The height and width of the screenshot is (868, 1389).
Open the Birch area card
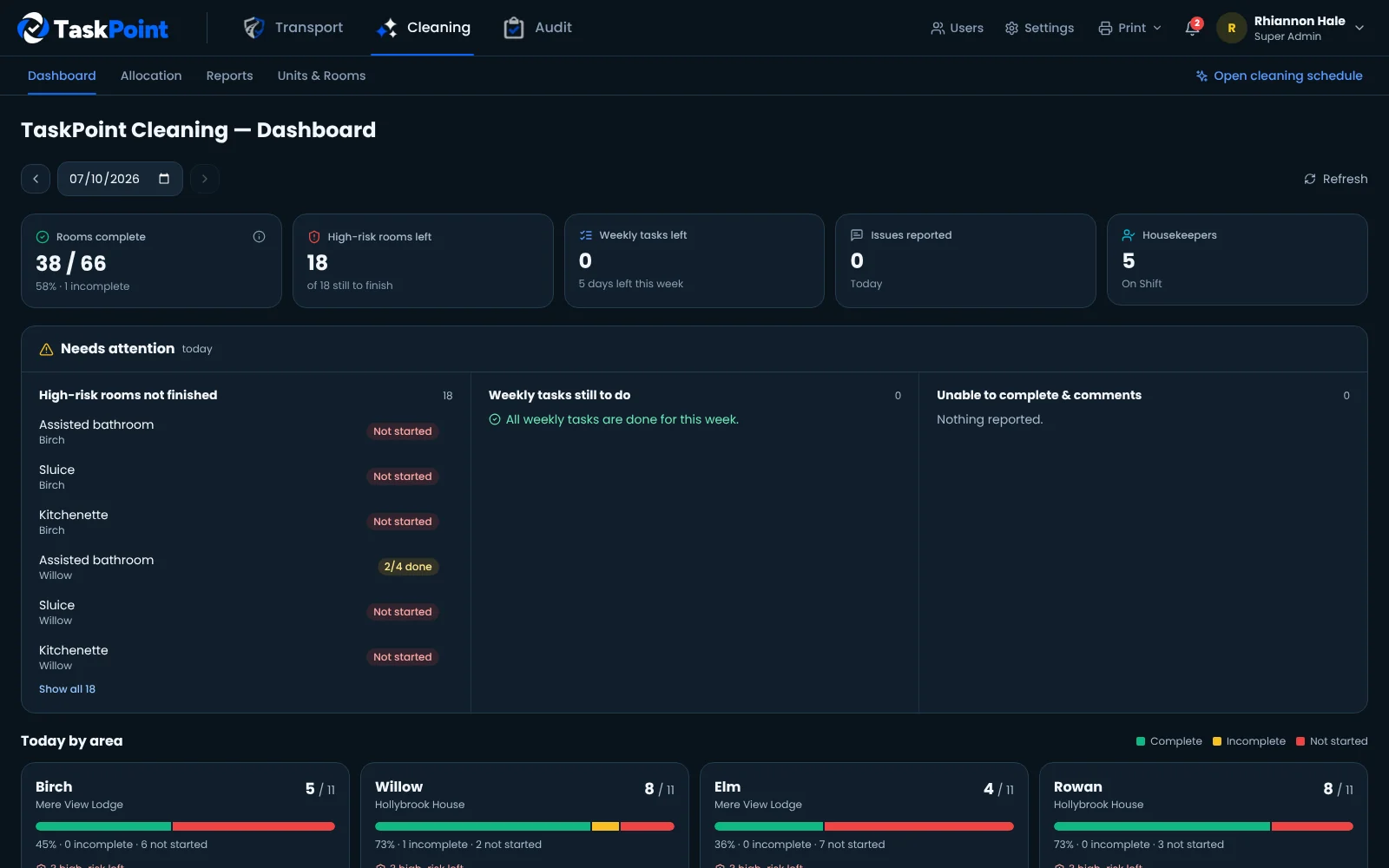[x=185, y=815]
